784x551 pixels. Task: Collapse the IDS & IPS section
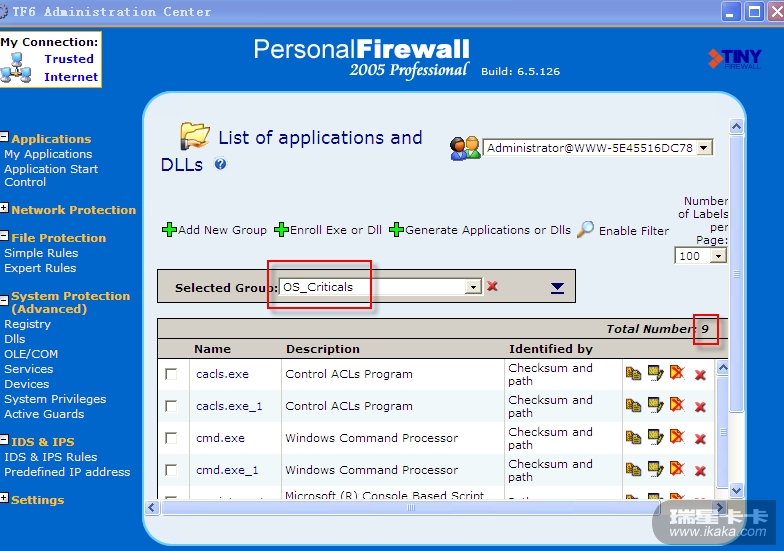click(4, 440)
